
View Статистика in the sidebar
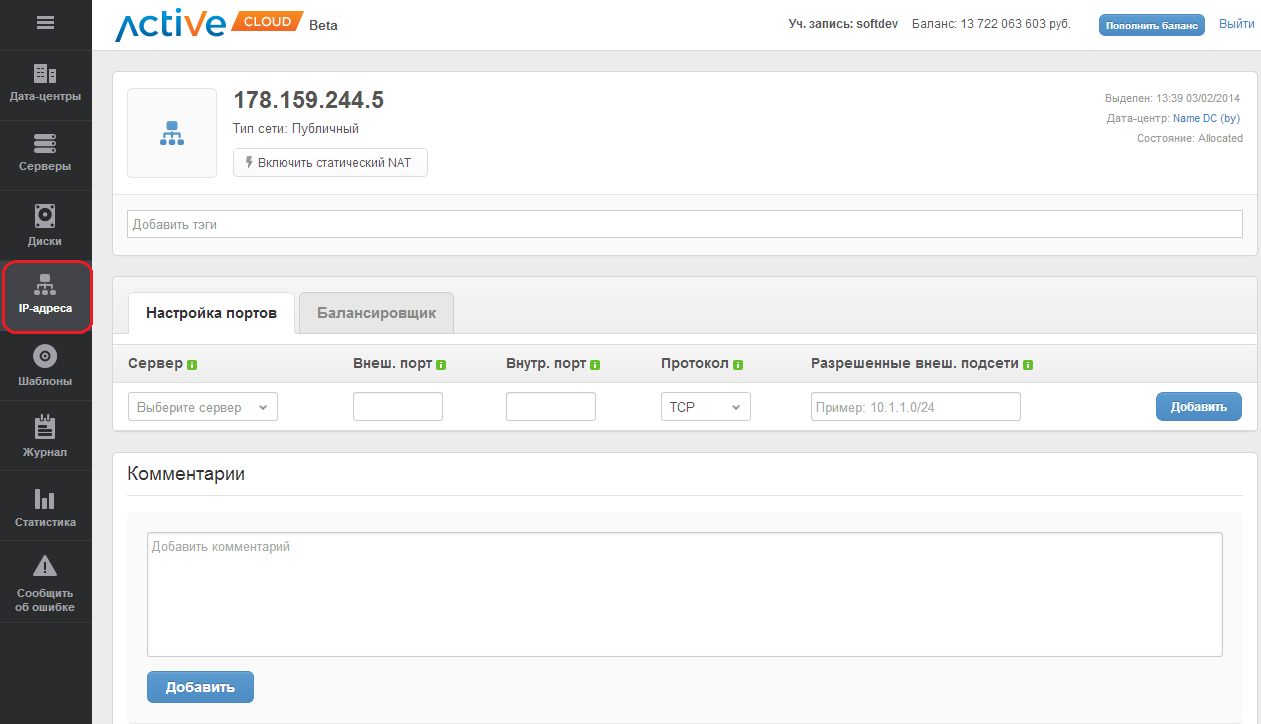tap(45, 507)
